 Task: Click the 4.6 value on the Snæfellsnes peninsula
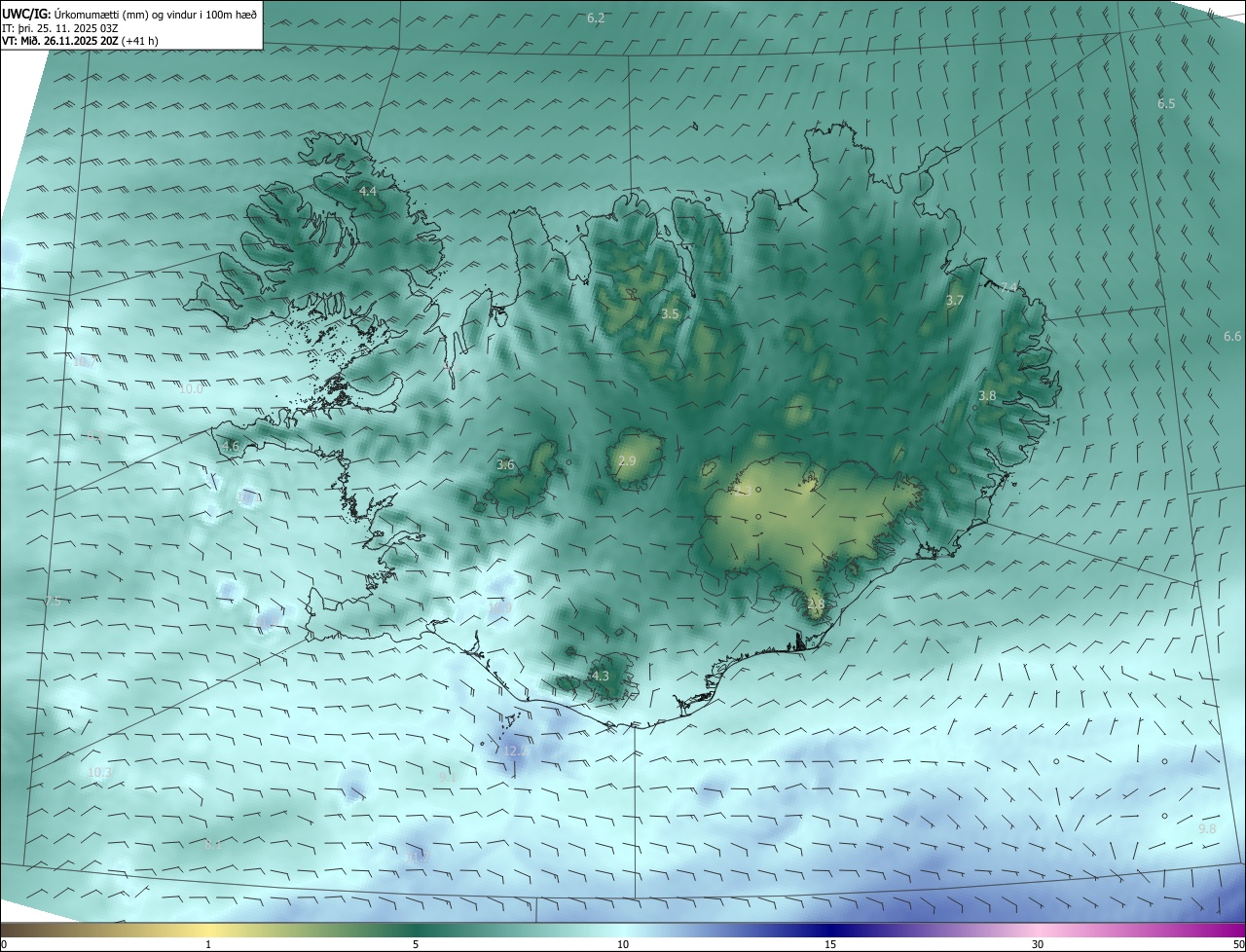coord(231,447)
